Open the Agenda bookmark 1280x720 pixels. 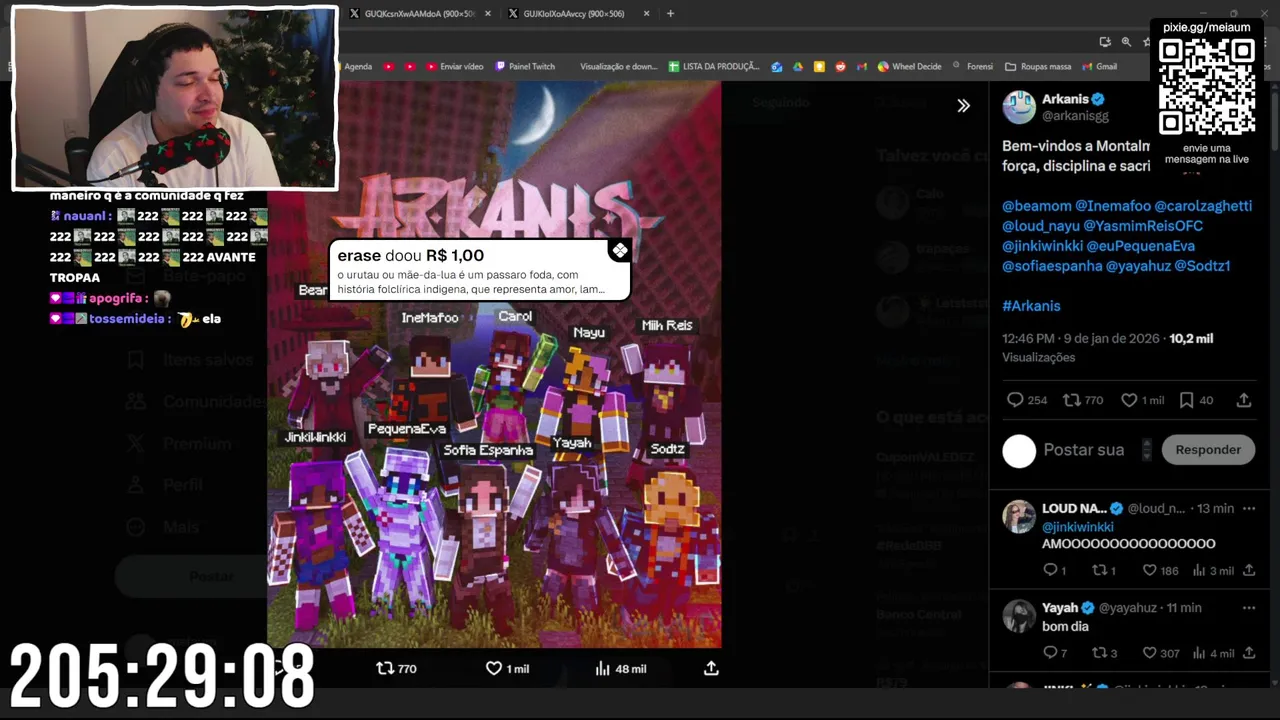(x=358, y=67)
